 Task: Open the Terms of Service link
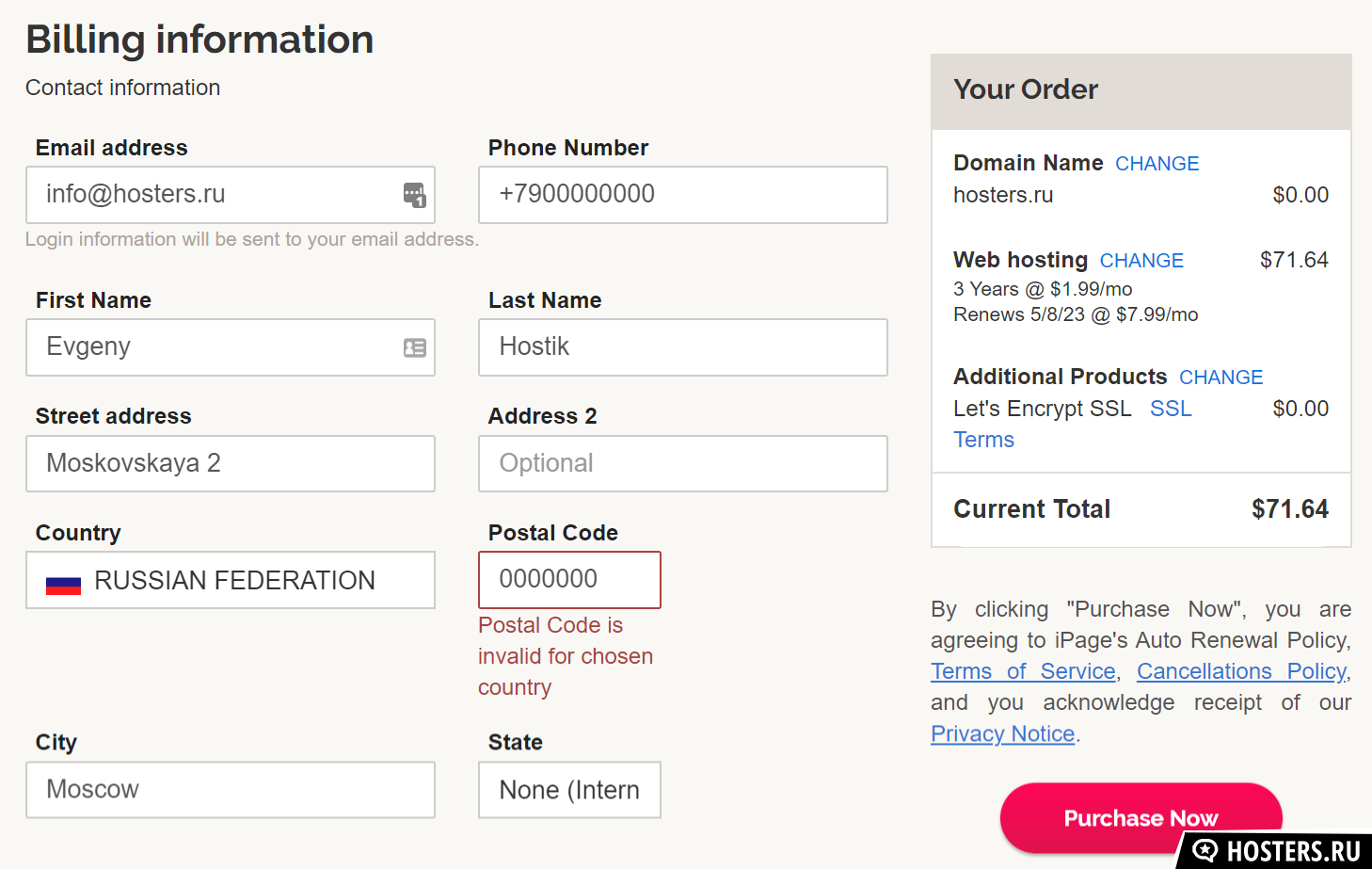pos(1023,671)
